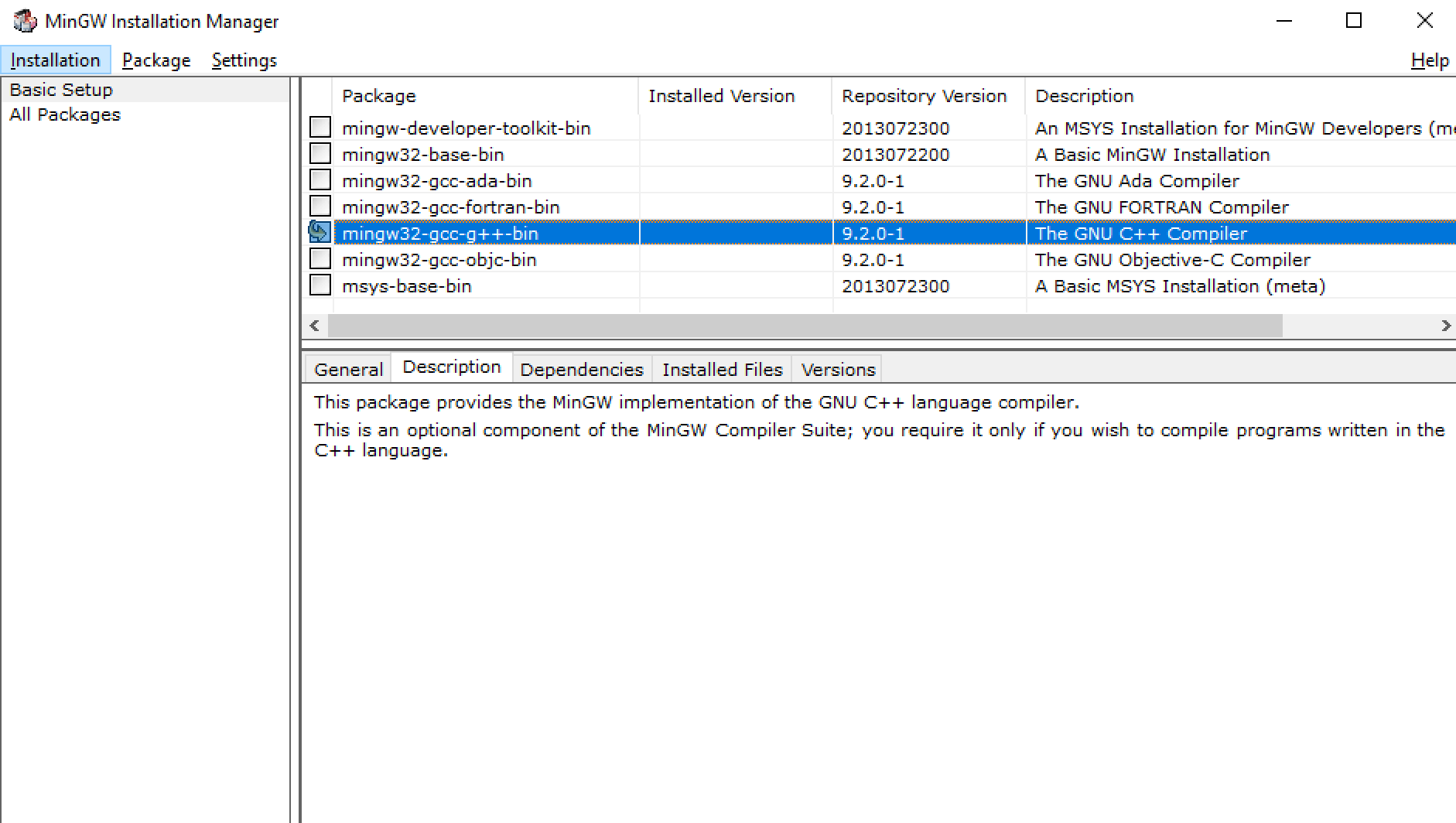Toggle the mingw32-gcc-ada-bin checkbox
The image size is (1456, 823).
[x=320, y=179]
